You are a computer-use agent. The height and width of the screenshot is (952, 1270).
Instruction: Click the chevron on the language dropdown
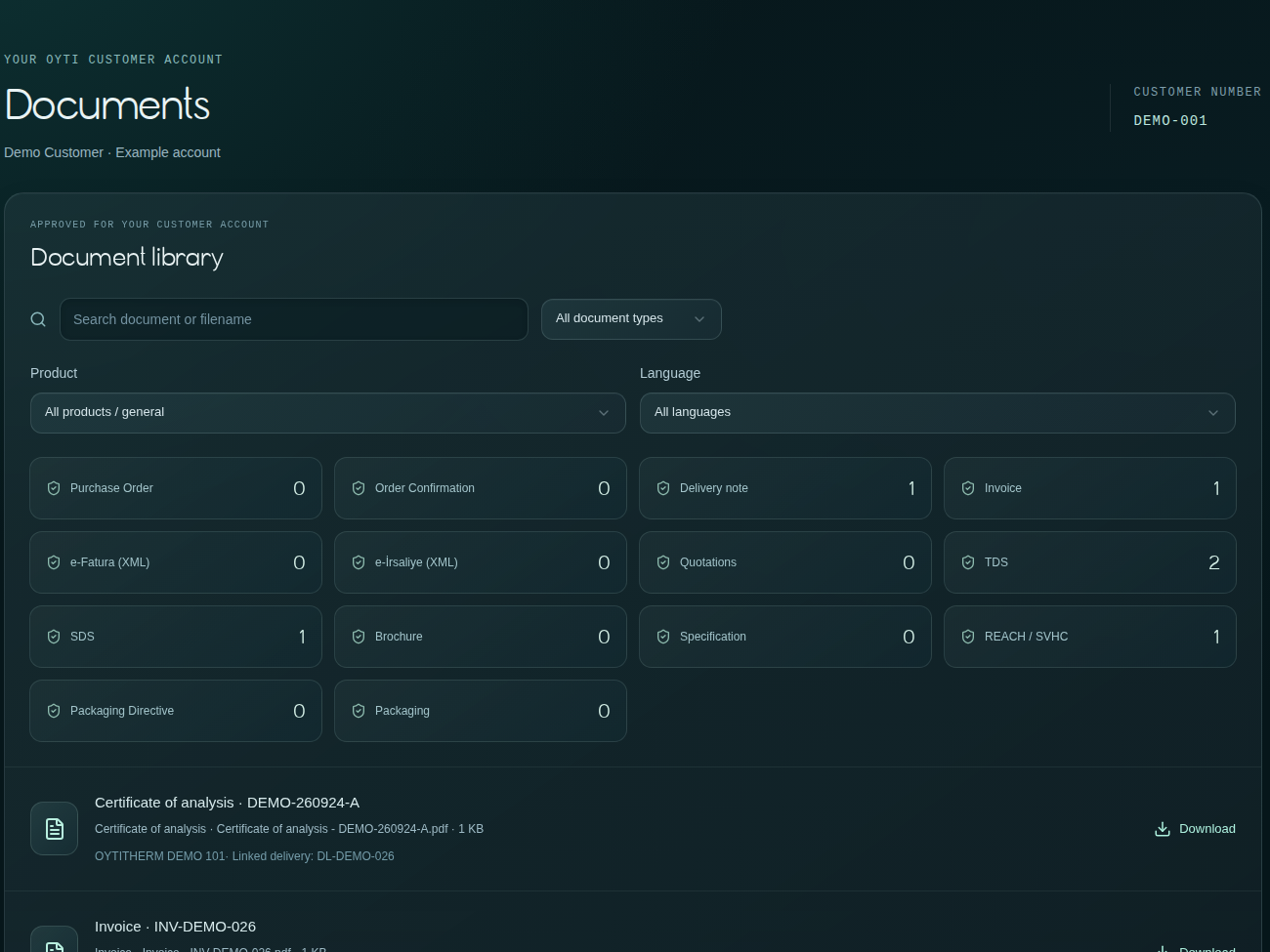[1213, 413]
